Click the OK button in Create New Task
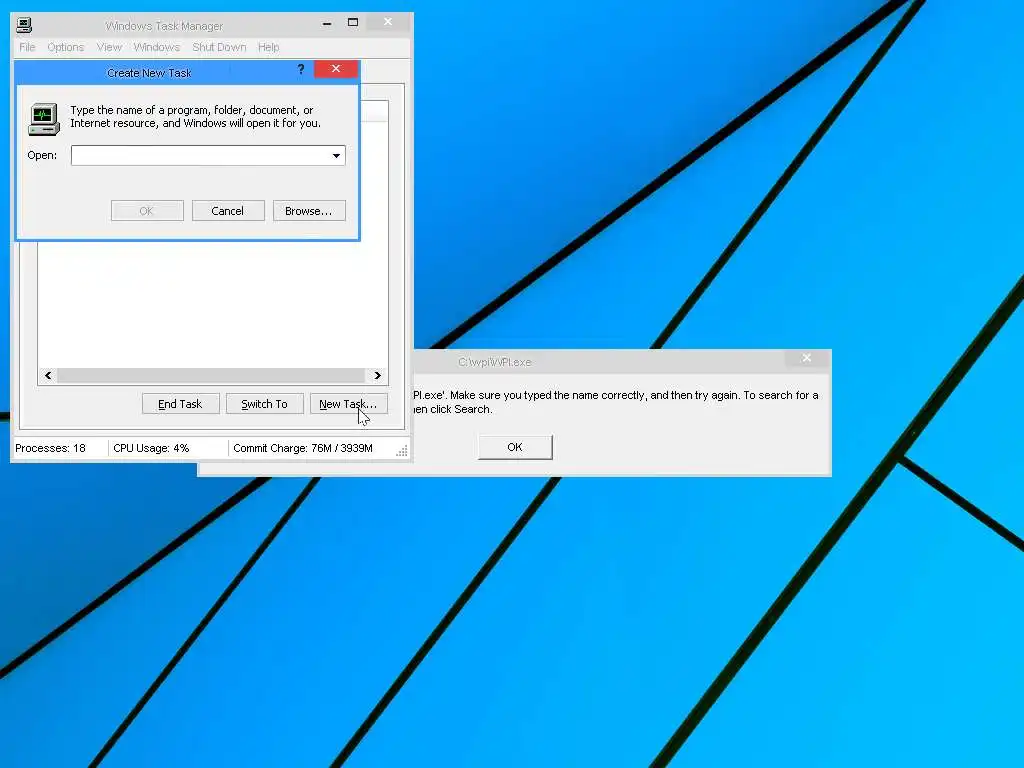The width and height of the screenshot is (1024, 768). point(147,211)
